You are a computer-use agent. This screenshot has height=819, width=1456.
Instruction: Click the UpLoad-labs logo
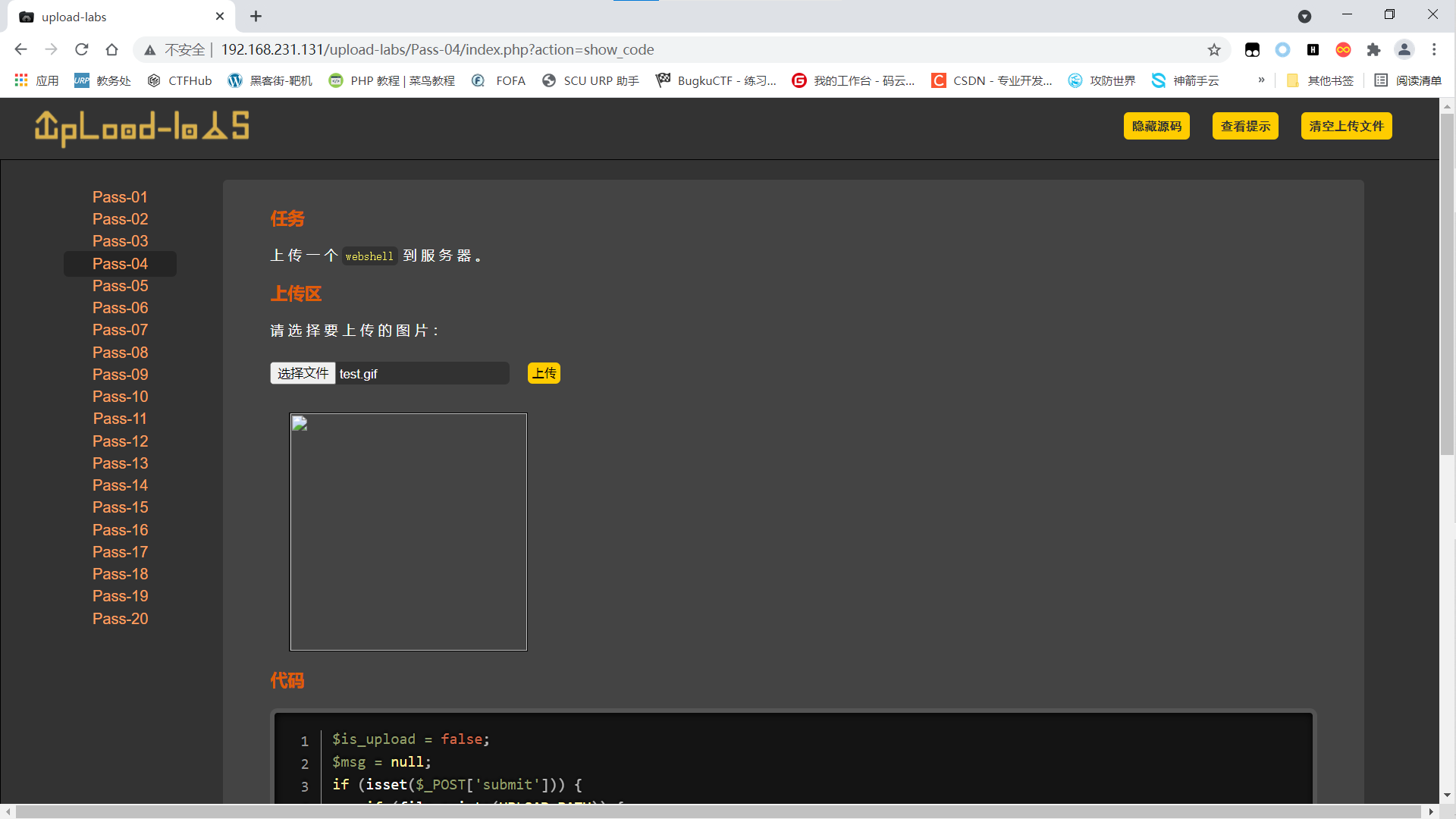pos(142,127)
